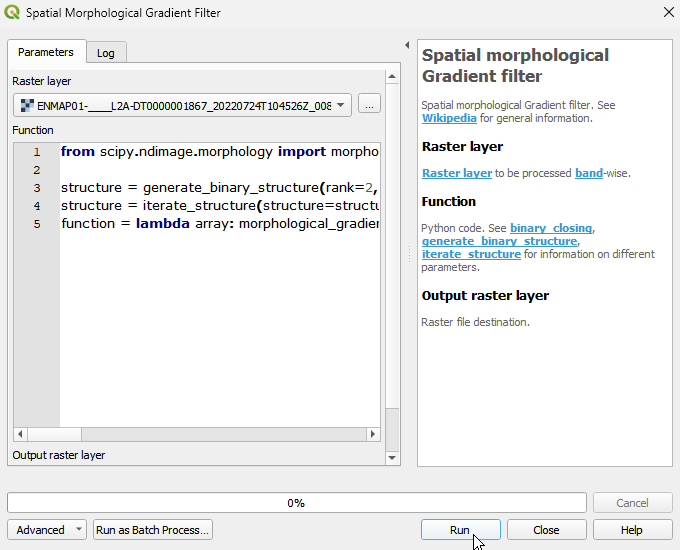Screen dimensions: 680x550
Task: Open the generate_binary_structure documentation link
Action: [x=500, y=241]
